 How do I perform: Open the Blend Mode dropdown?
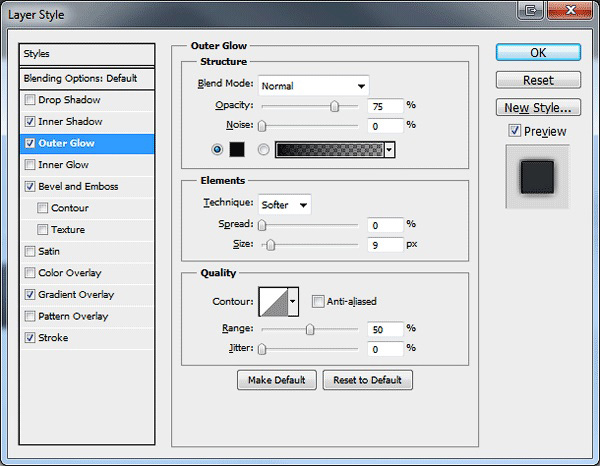(313, 86)
